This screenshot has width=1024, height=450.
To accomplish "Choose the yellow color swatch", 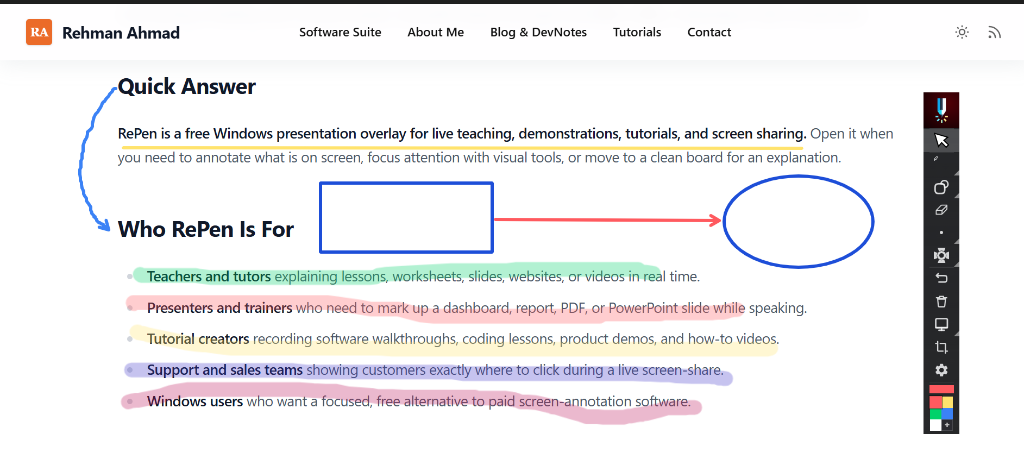I will point(948,402).
